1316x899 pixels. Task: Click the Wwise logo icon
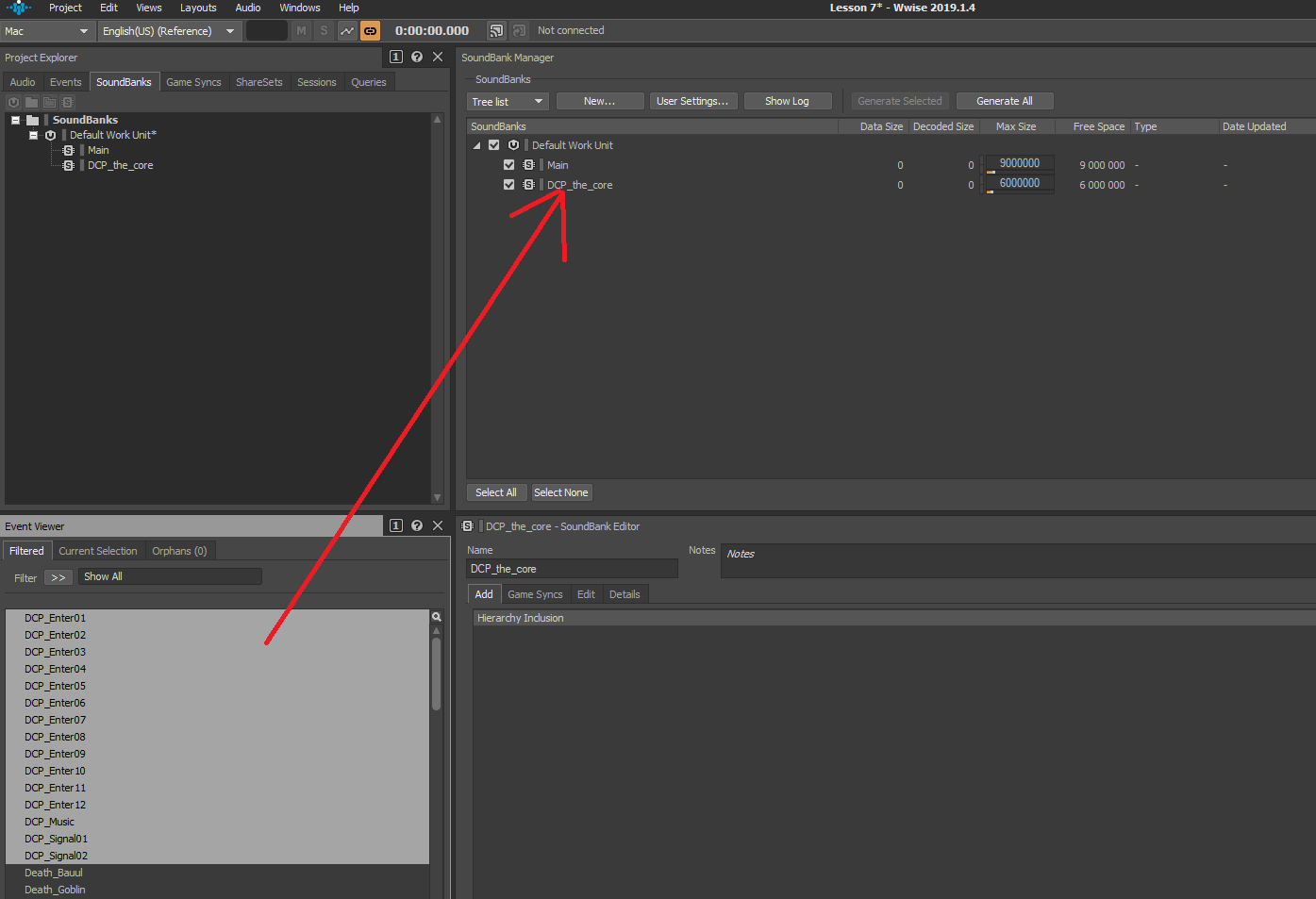[18, 8]
